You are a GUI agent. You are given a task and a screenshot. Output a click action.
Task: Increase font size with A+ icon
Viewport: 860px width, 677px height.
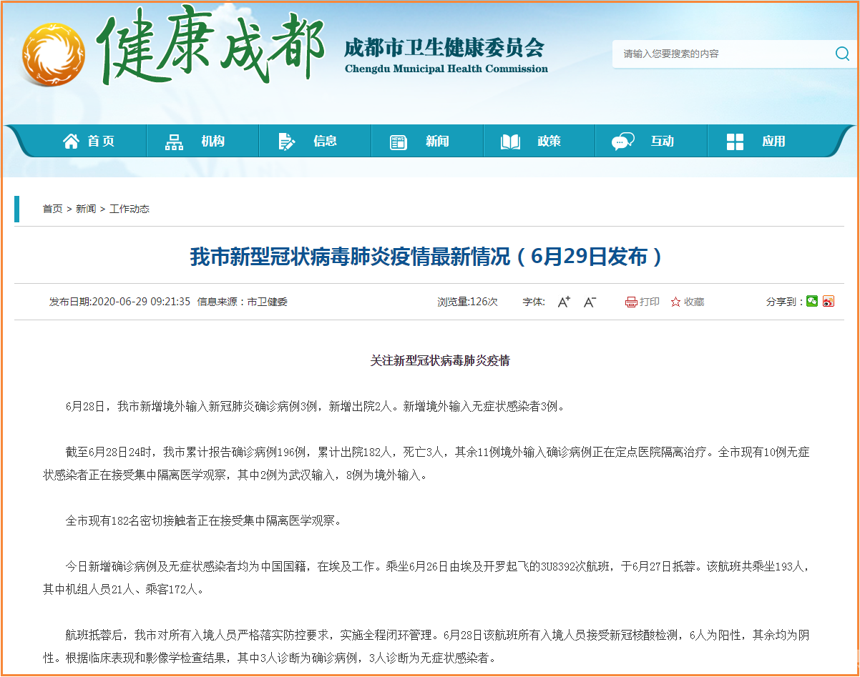point(564,301)
